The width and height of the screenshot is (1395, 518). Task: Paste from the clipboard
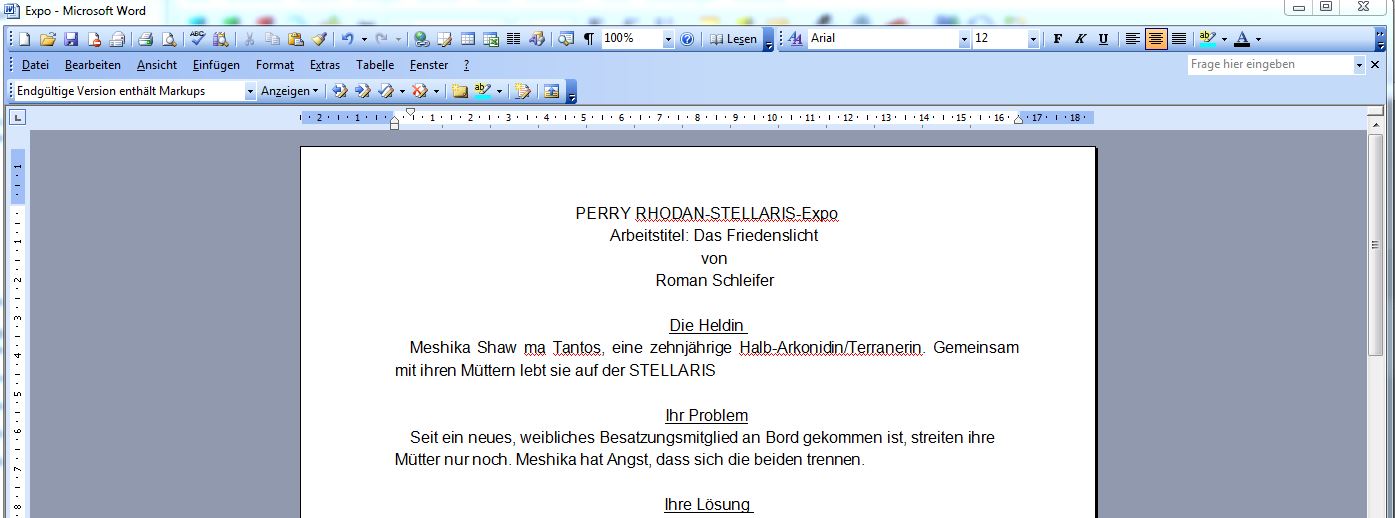coord(296,39)
